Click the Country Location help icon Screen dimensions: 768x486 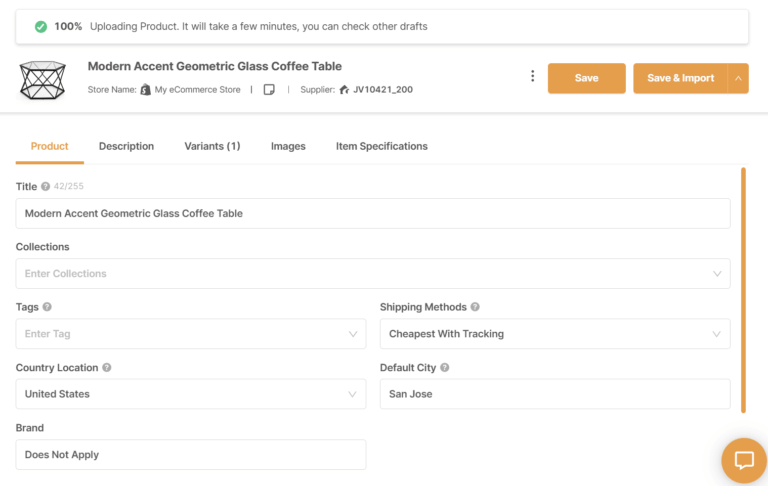pos(107,367)
